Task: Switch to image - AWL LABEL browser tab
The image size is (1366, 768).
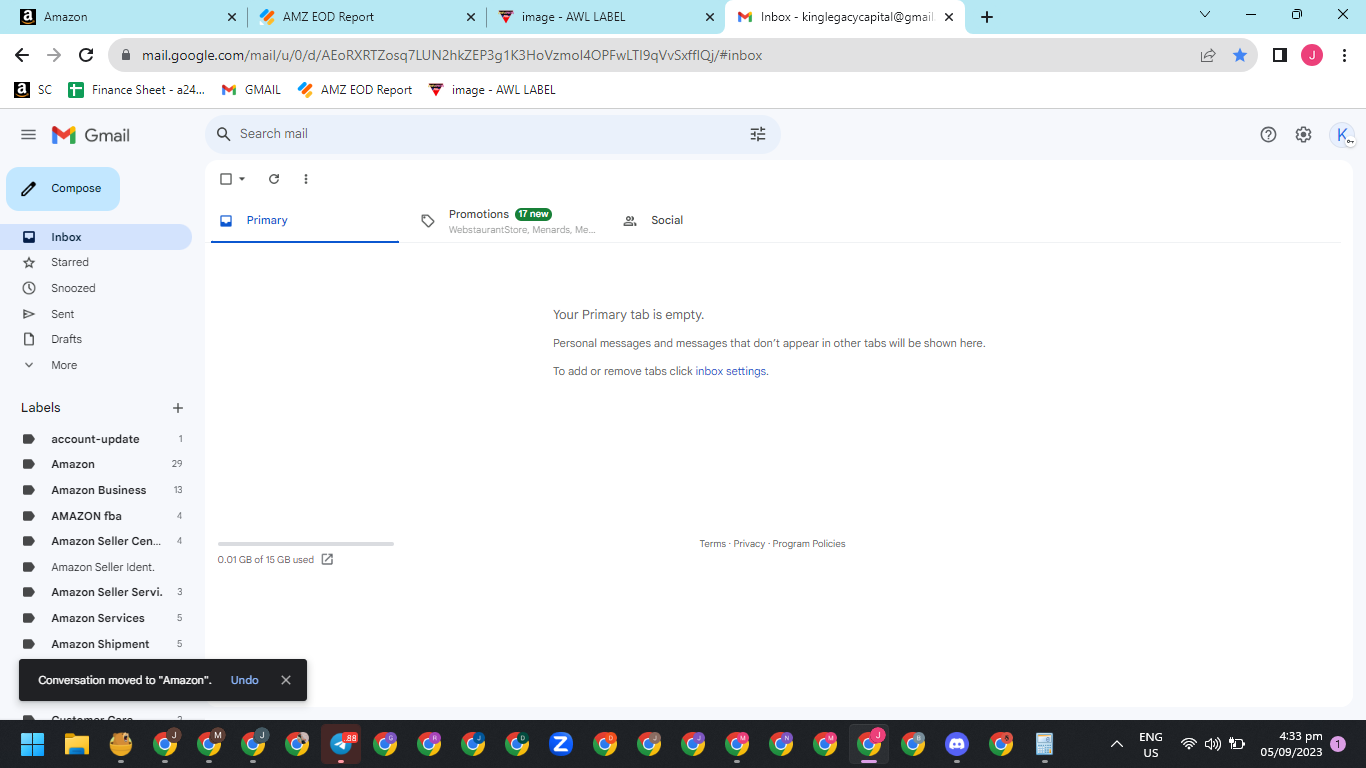Action: tap(604, 17)
